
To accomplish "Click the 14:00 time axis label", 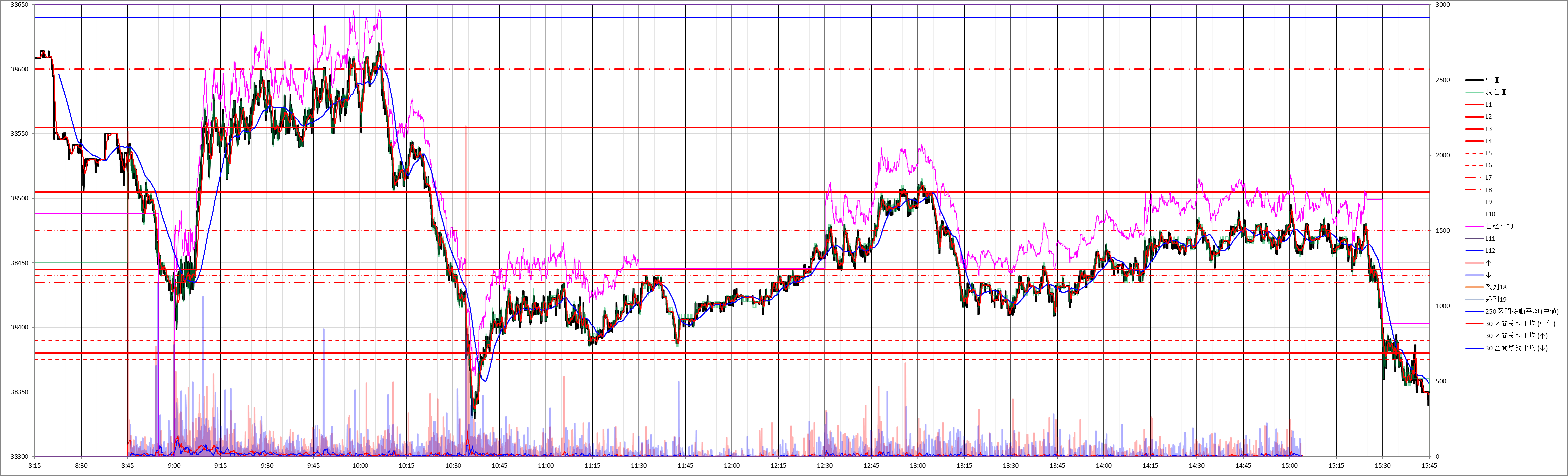I will (1103, 466).
